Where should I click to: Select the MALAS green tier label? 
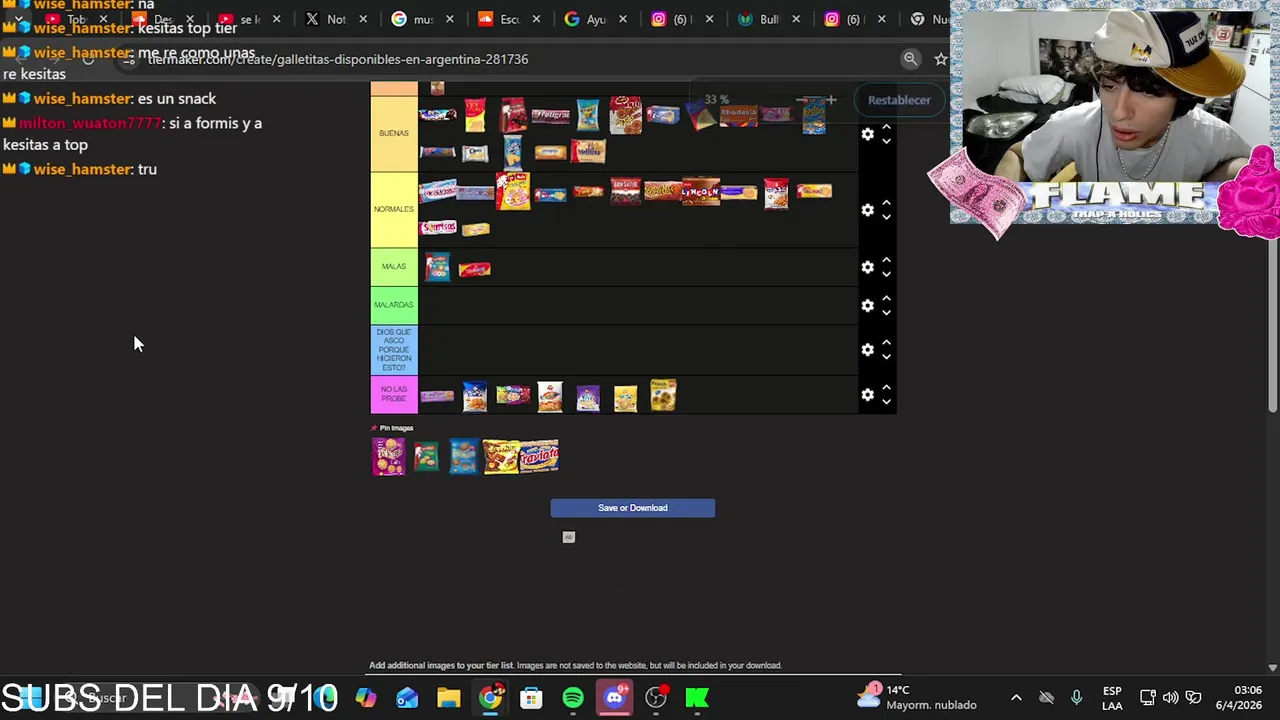tap(394, 267)
